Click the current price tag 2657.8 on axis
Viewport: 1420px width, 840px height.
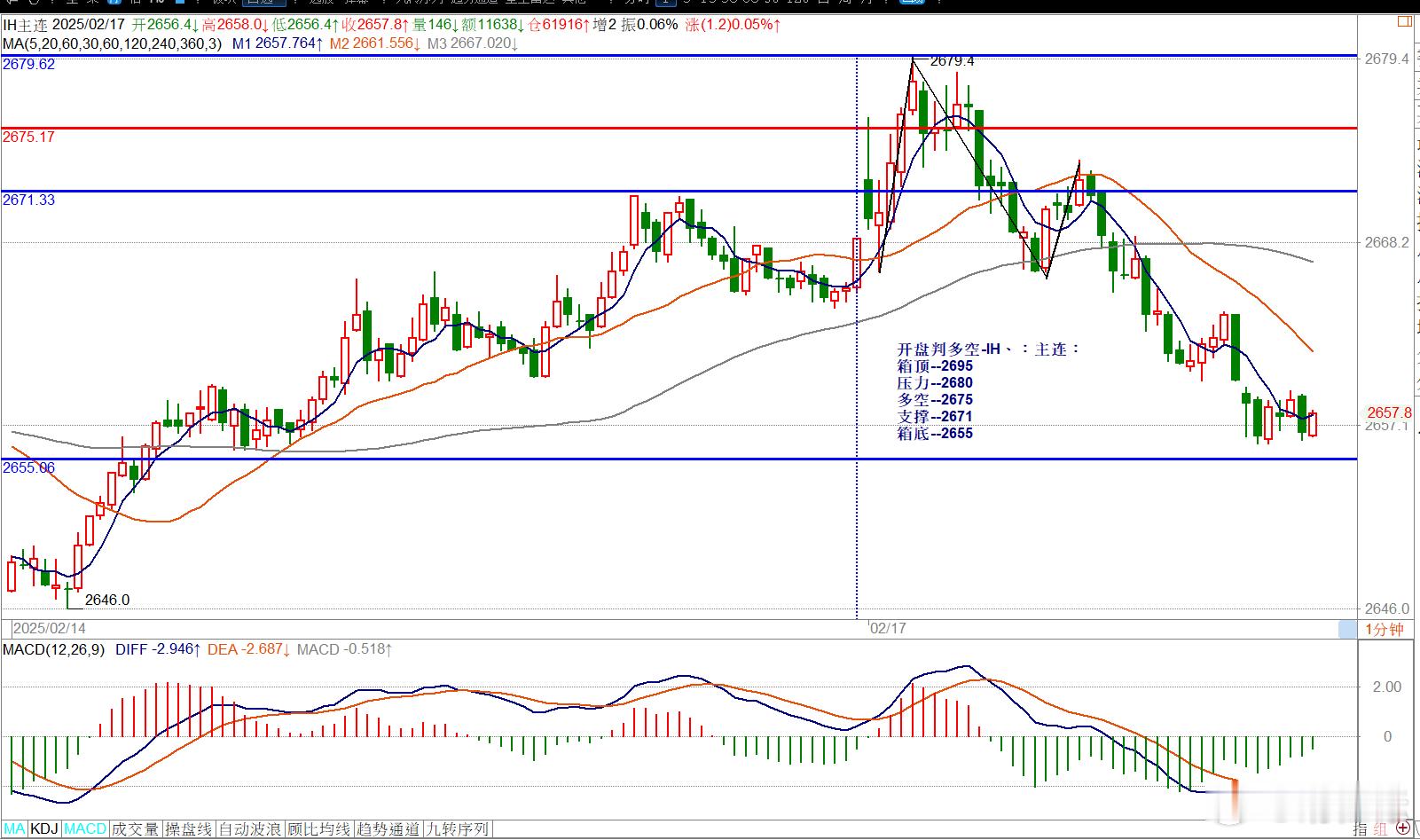1388,412
